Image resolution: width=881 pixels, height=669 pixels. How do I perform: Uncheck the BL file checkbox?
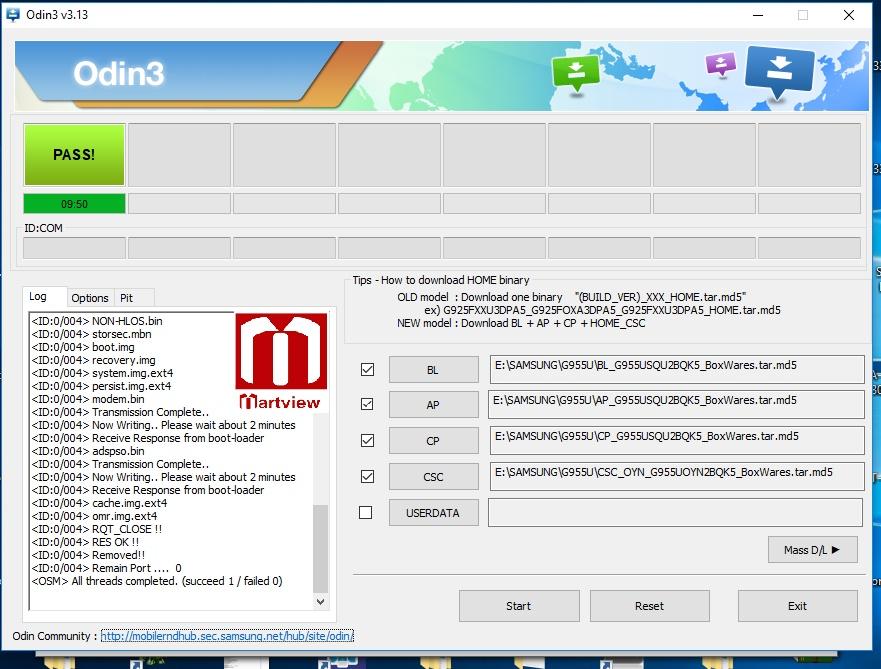[x=367, y=369]
